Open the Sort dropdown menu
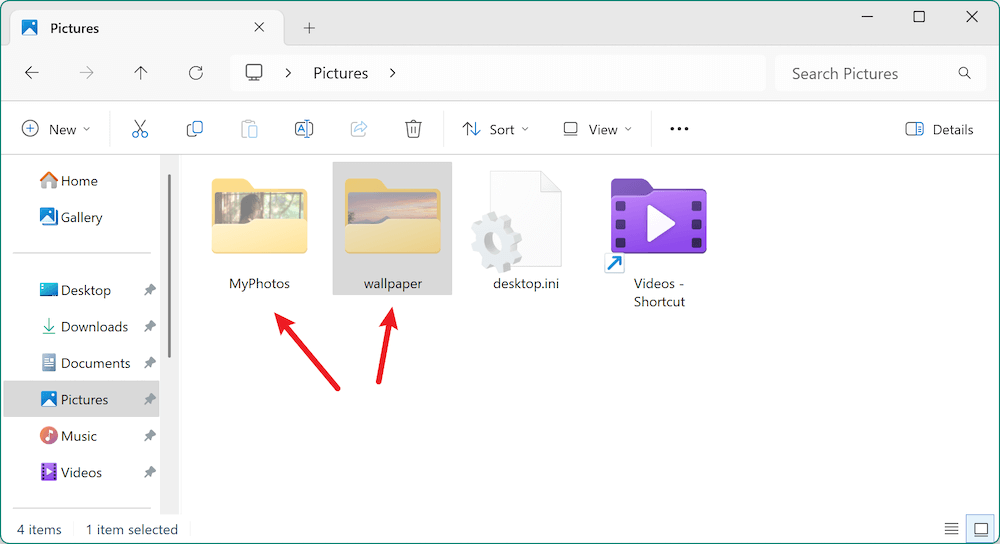 pyautogui.click(x=496, y=129)
